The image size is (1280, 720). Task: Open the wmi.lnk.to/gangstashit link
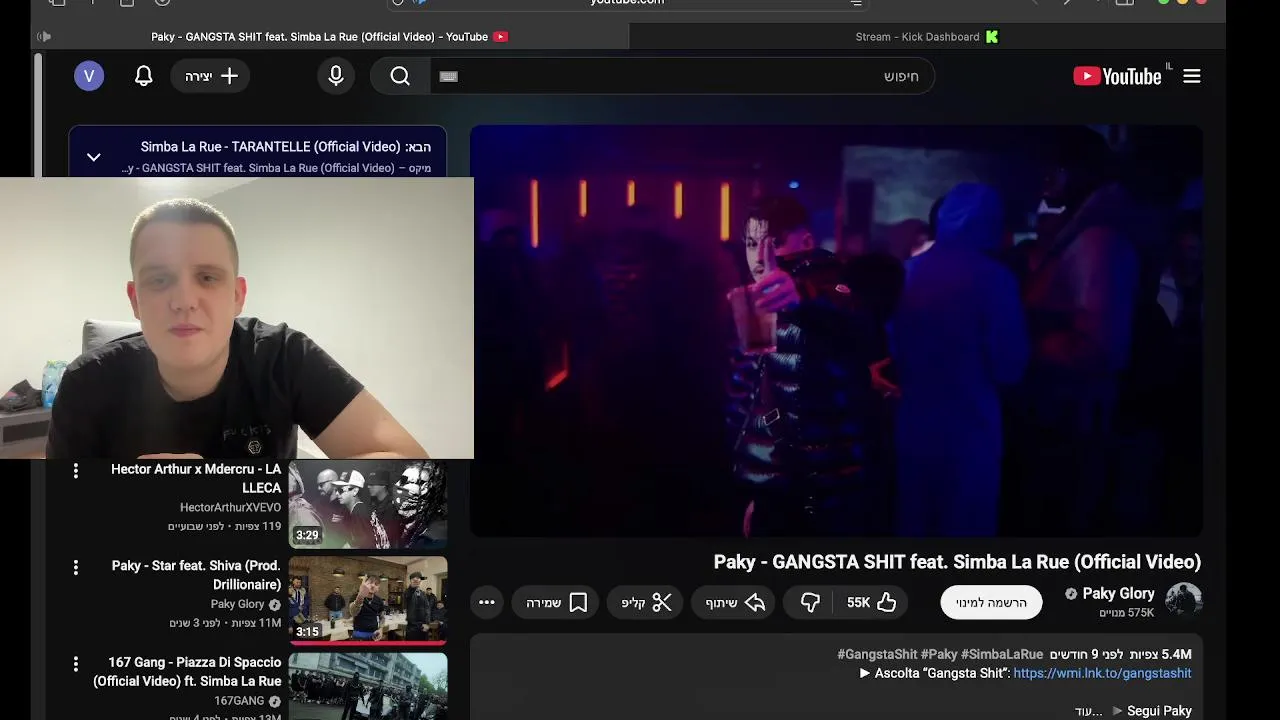pyautogui.click(x=1102, y=673)
